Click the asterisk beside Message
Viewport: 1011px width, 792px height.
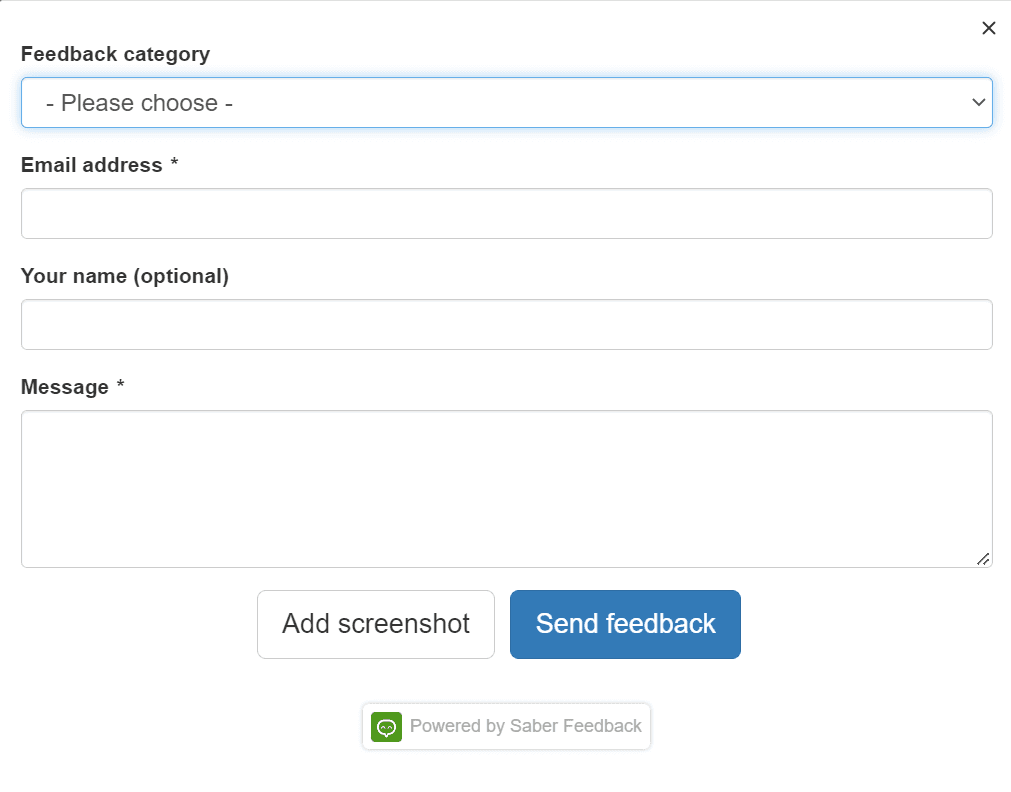pyautogui.click(x=120, y=386)
